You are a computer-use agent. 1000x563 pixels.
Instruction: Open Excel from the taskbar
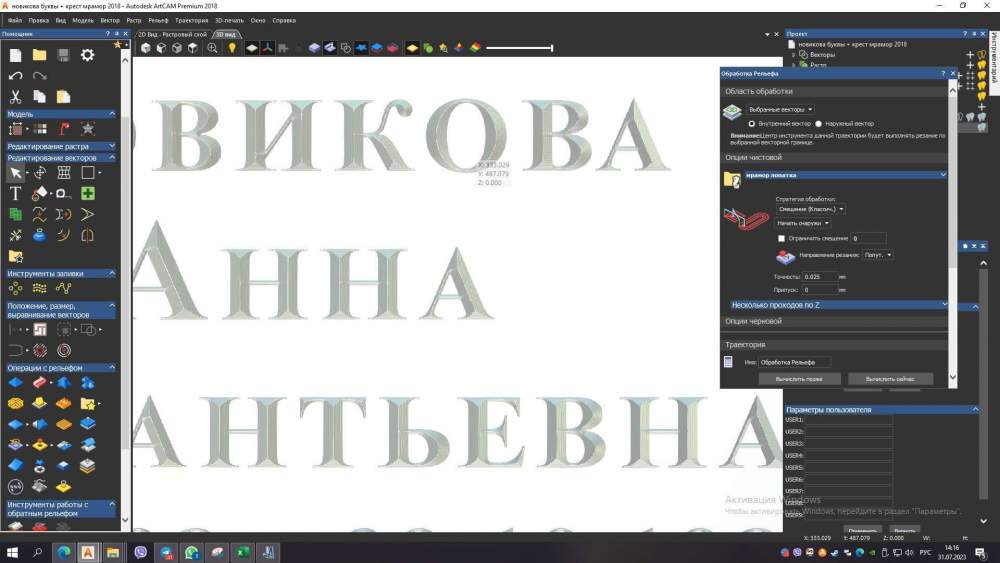pyautogui.click(x=243, y=552)
